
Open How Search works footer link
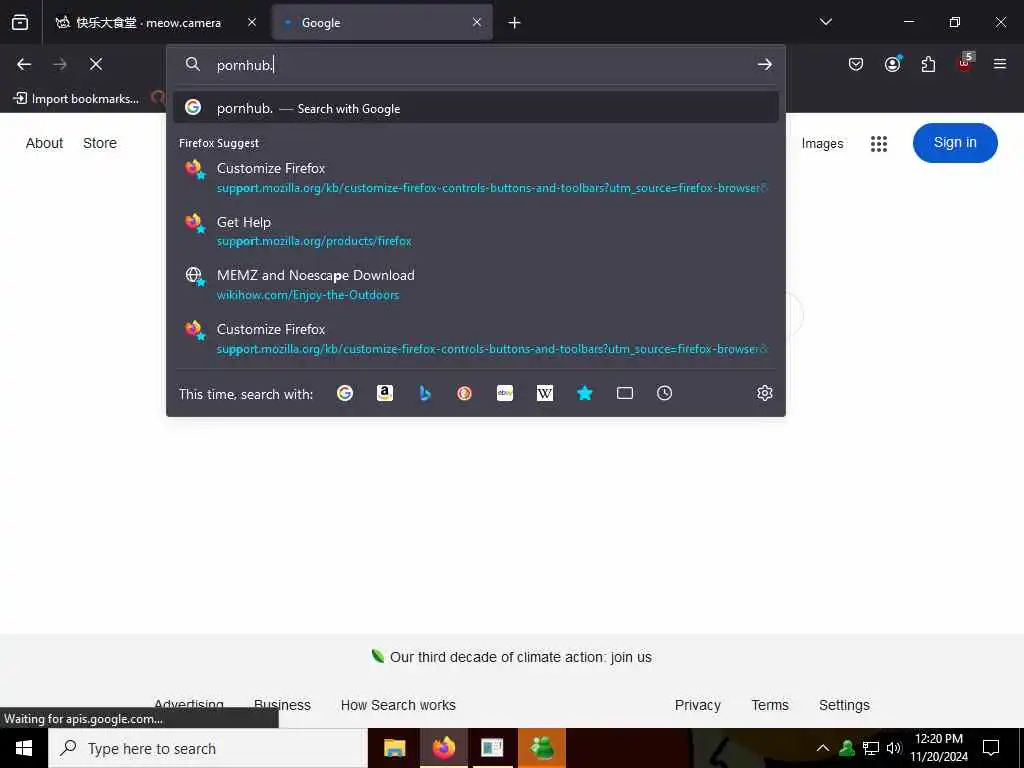click(398, 705)
